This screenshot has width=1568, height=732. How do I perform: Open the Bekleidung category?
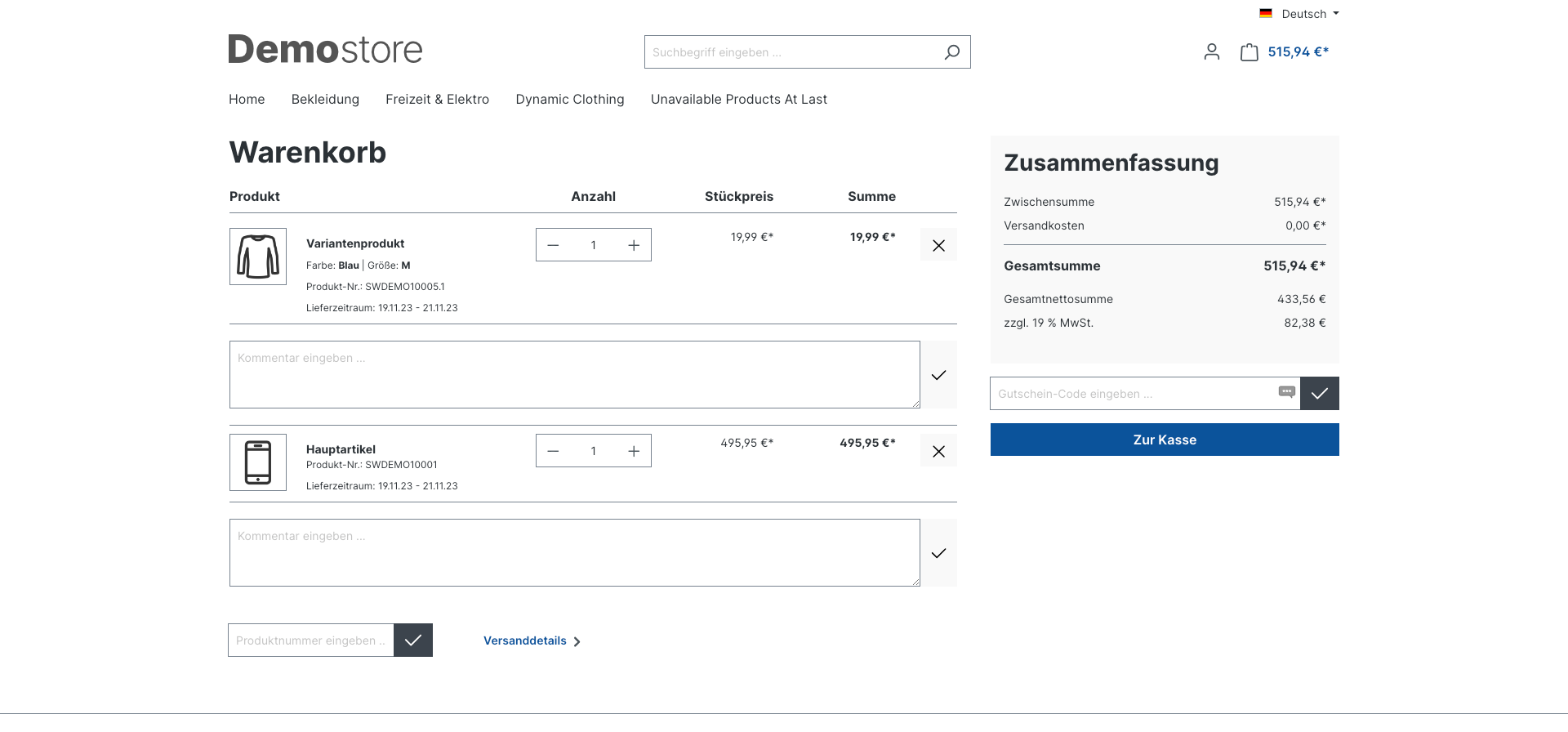click(x=325, y=100)
